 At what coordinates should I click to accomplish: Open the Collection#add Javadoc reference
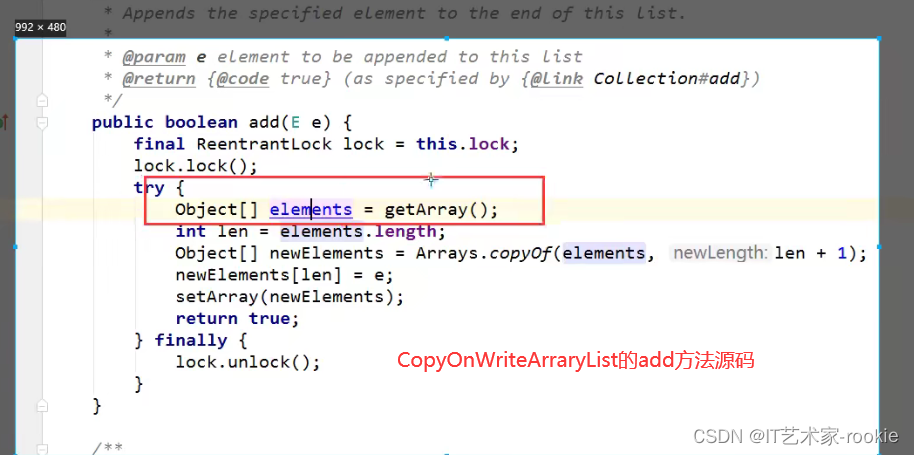point(667,79)
